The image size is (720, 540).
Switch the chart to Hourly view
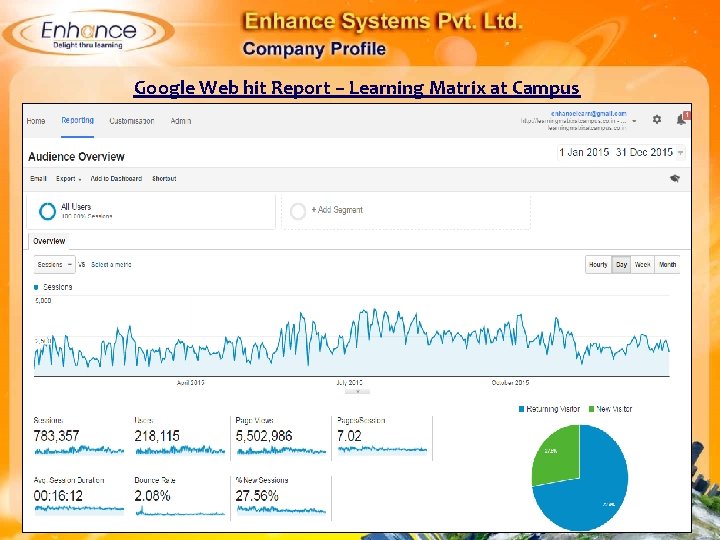click(x=598, y=264)
